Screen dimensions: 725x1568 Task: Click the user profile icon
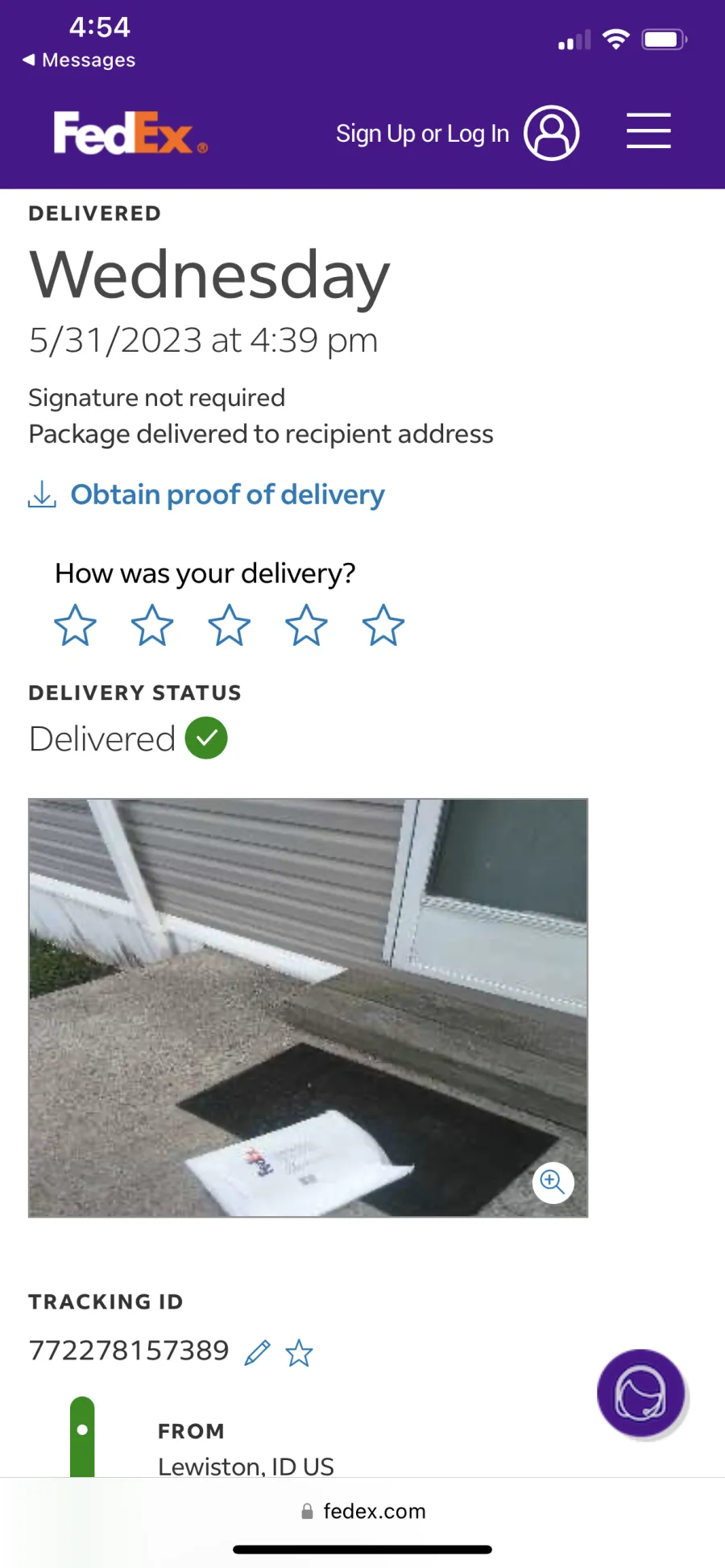(x=552, y=133)
